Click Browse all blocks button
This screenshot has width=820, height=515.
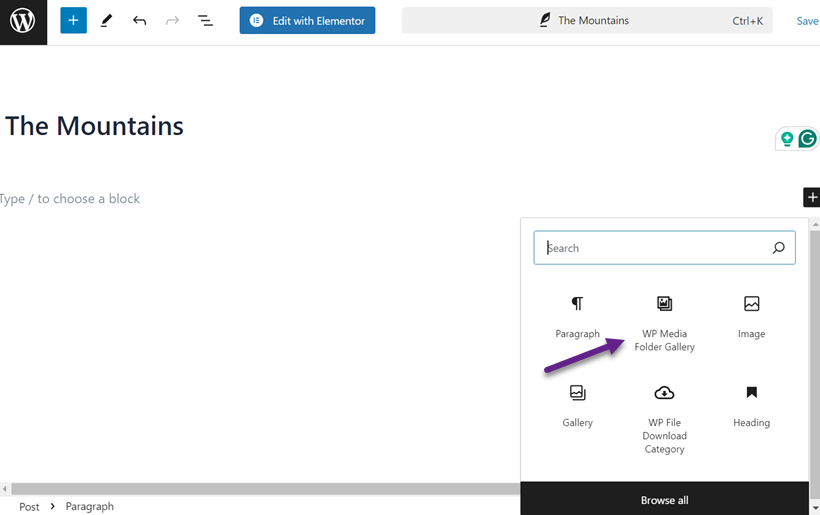[x=664, y=500]
